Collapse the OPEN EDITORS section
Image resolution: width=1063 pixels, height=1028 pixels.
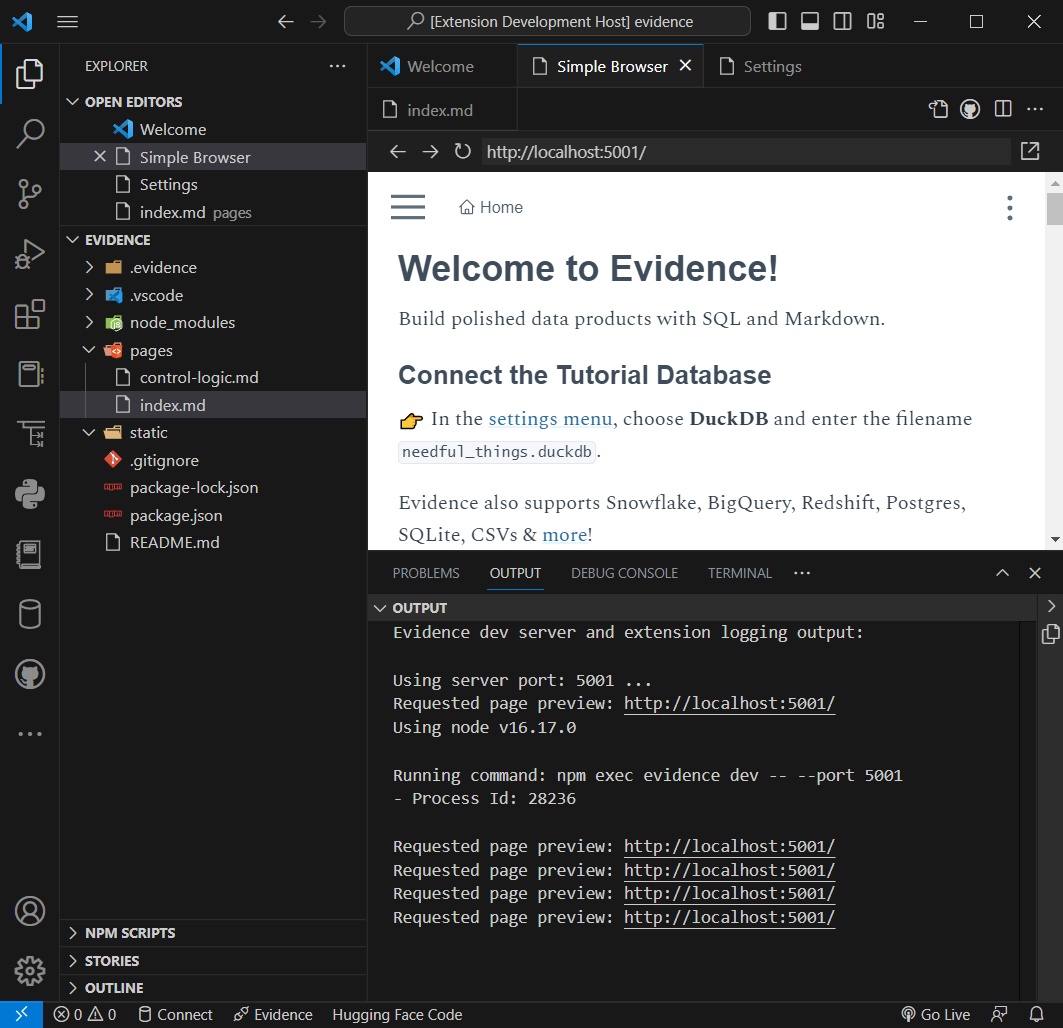[72, 101]
